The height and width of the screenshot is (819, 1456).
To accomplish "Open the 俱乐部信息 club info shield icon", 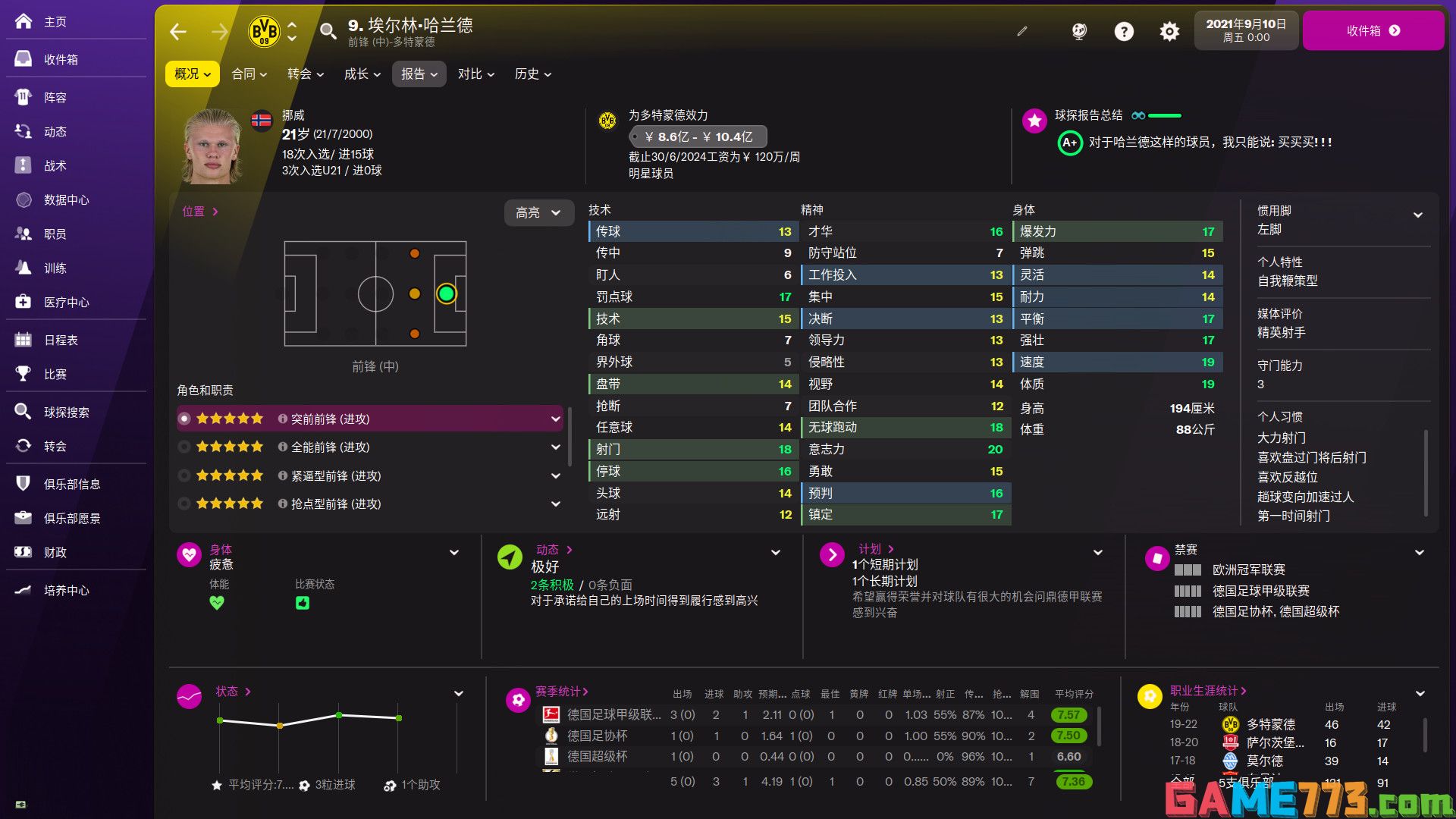I will pos(24,484).
